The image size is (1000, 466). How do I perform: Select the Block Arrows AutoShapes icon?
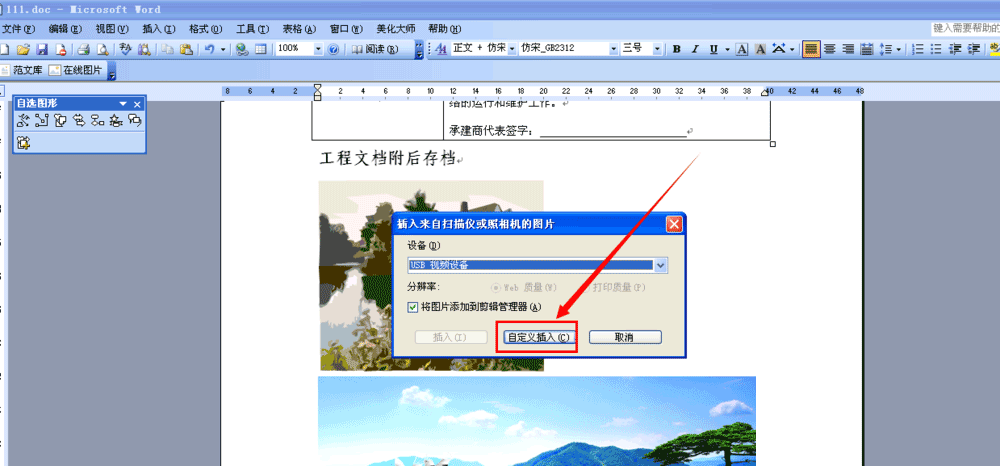(79, 120)
